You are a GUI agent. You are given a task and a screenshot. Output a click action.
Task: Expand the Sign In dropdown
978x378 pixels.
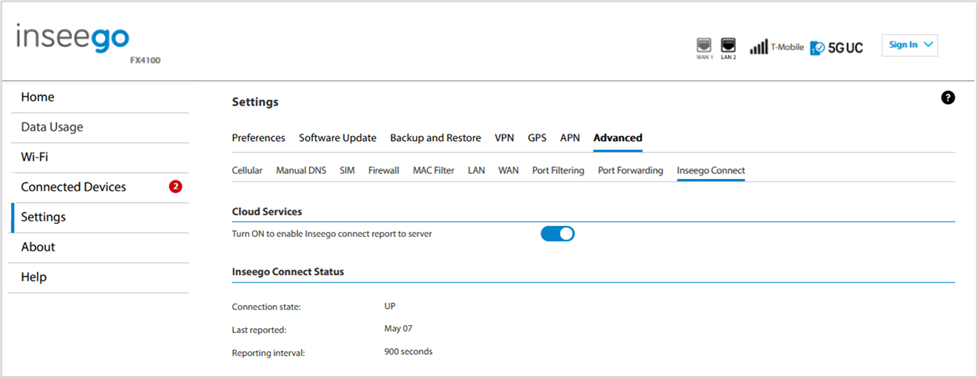(909, 45)
